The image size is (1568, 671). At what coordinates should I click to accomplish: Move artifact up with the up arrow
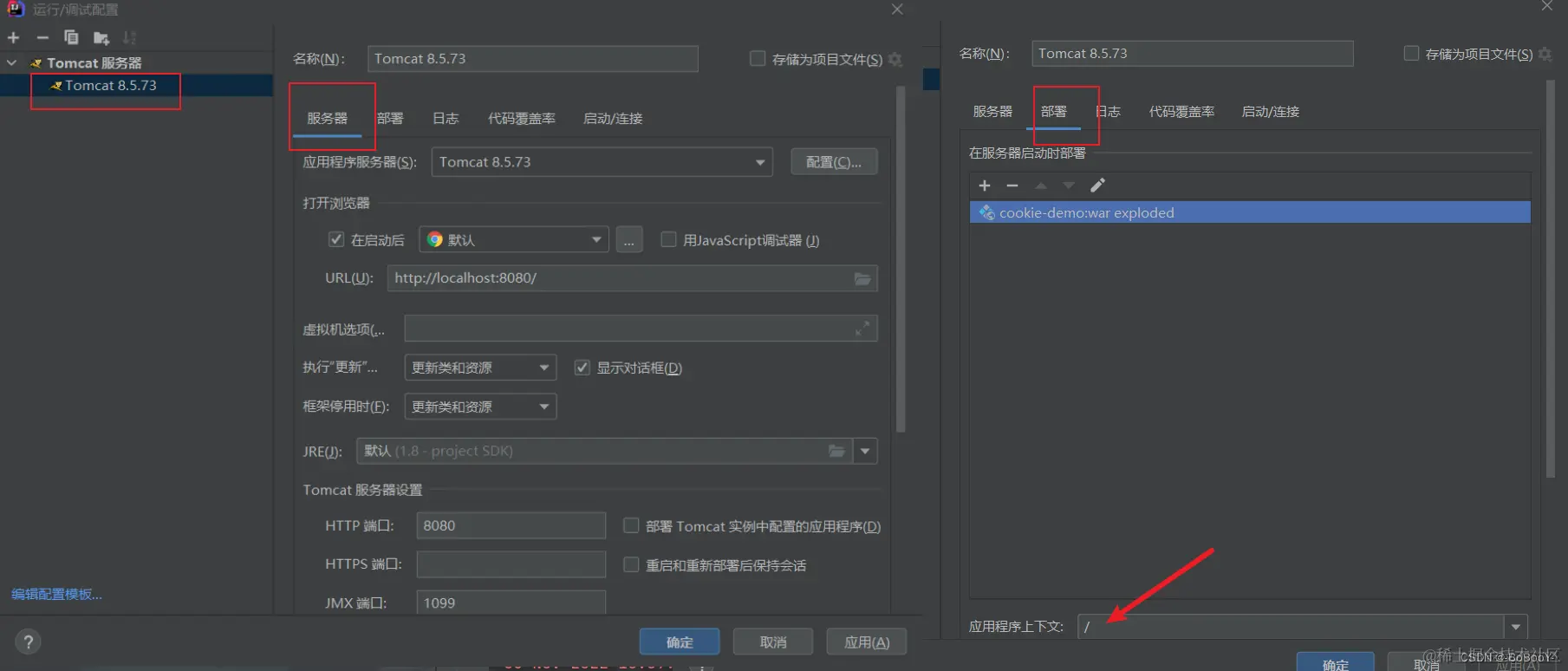click(x=1041, y=185)
